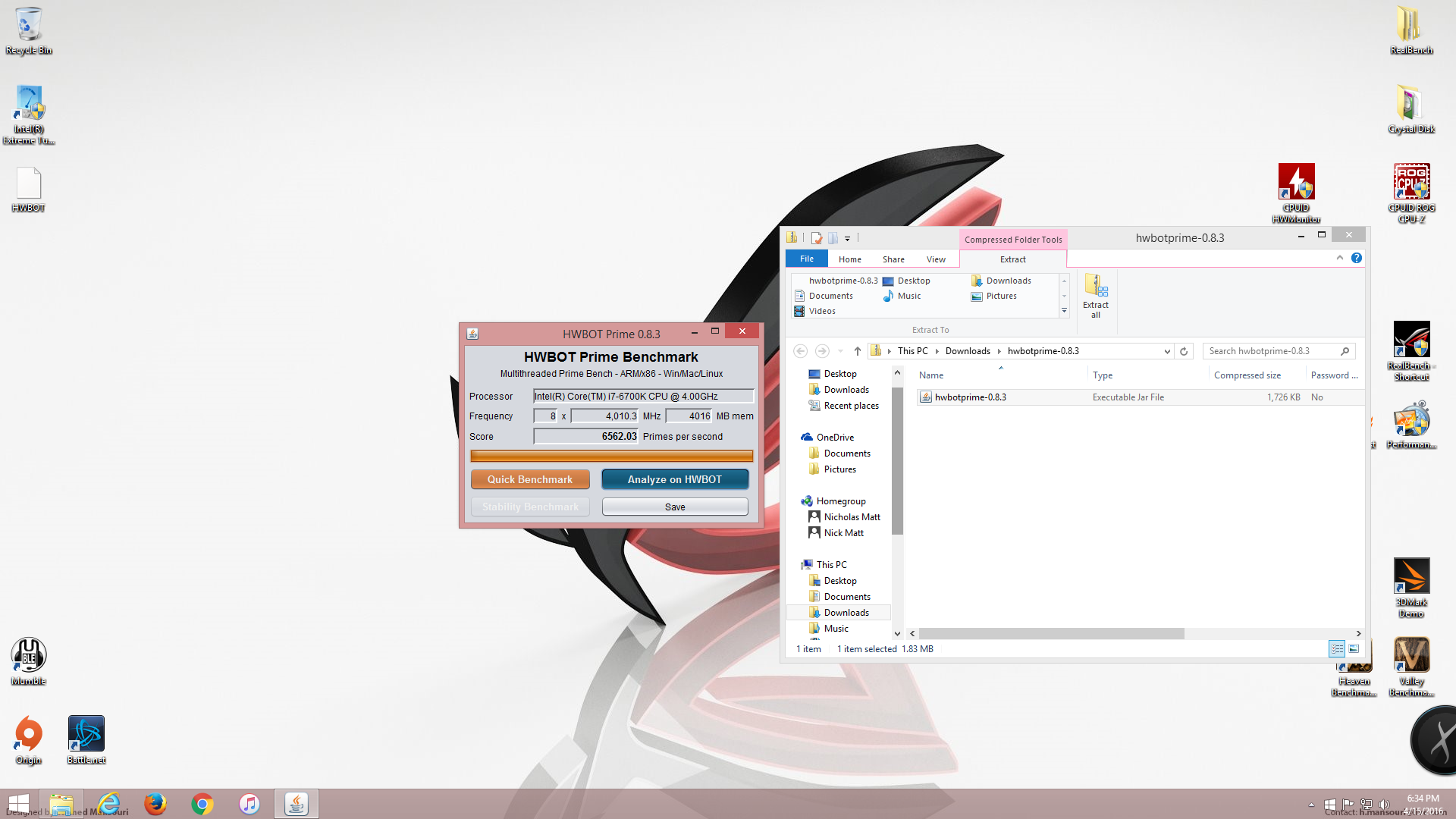Switch to the Home ribbon tab
1456x819 pixels.
850,259
